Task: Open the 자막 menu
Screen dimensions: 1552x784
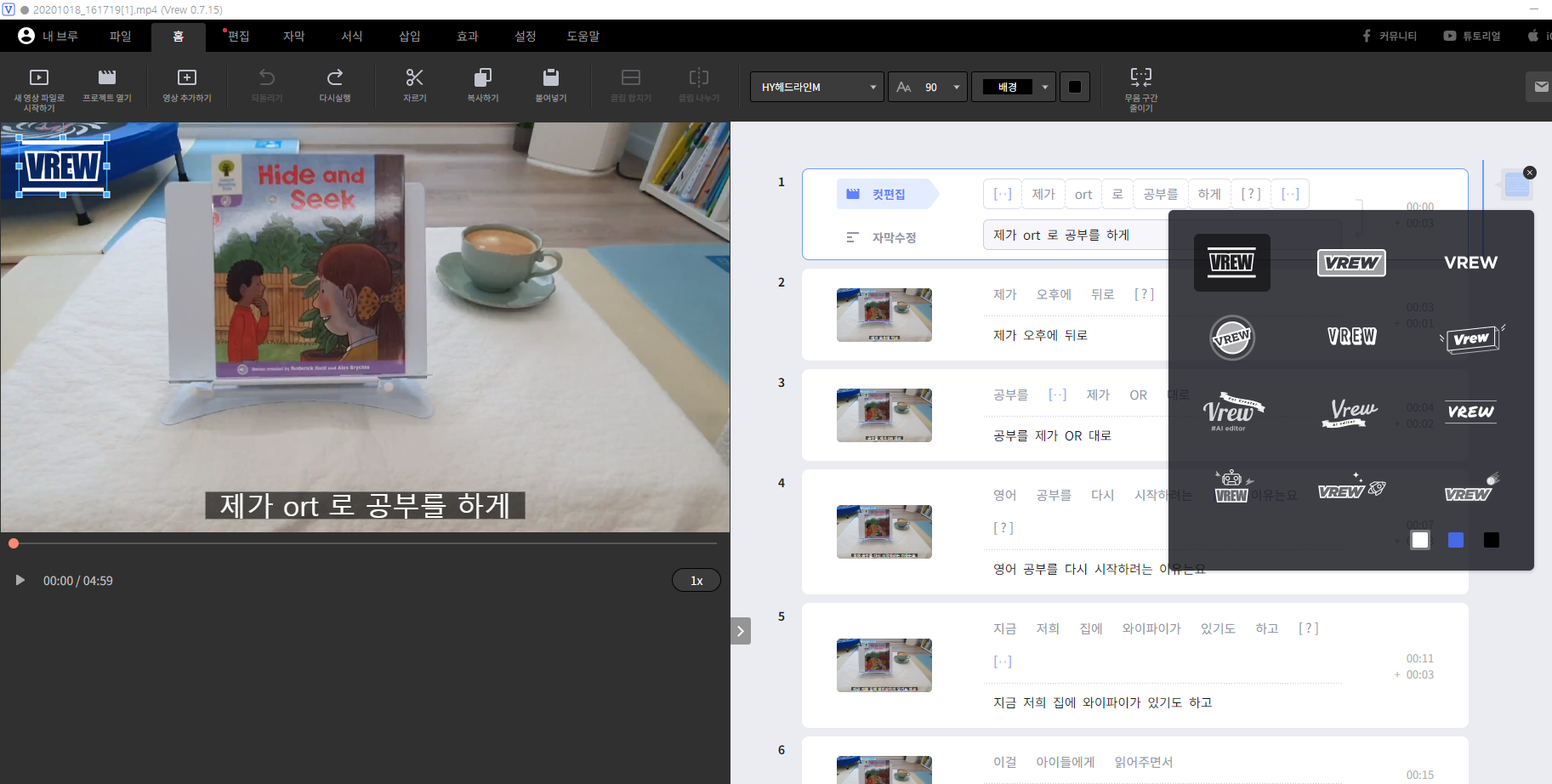Action: point(294,36)
